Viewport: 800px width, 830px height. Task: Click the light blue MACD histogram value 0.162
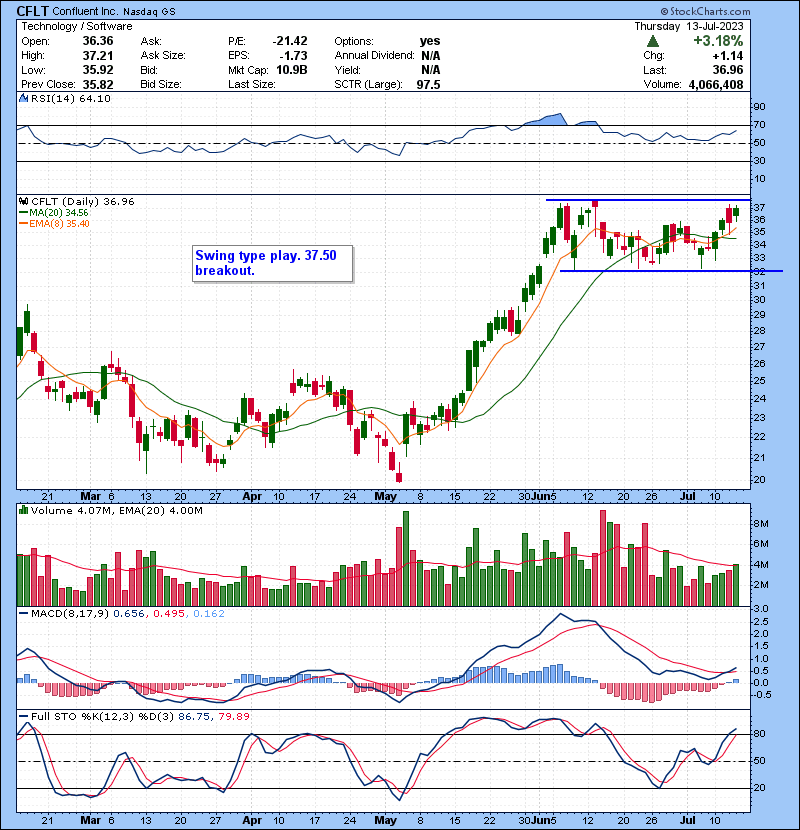coord(209,614)
